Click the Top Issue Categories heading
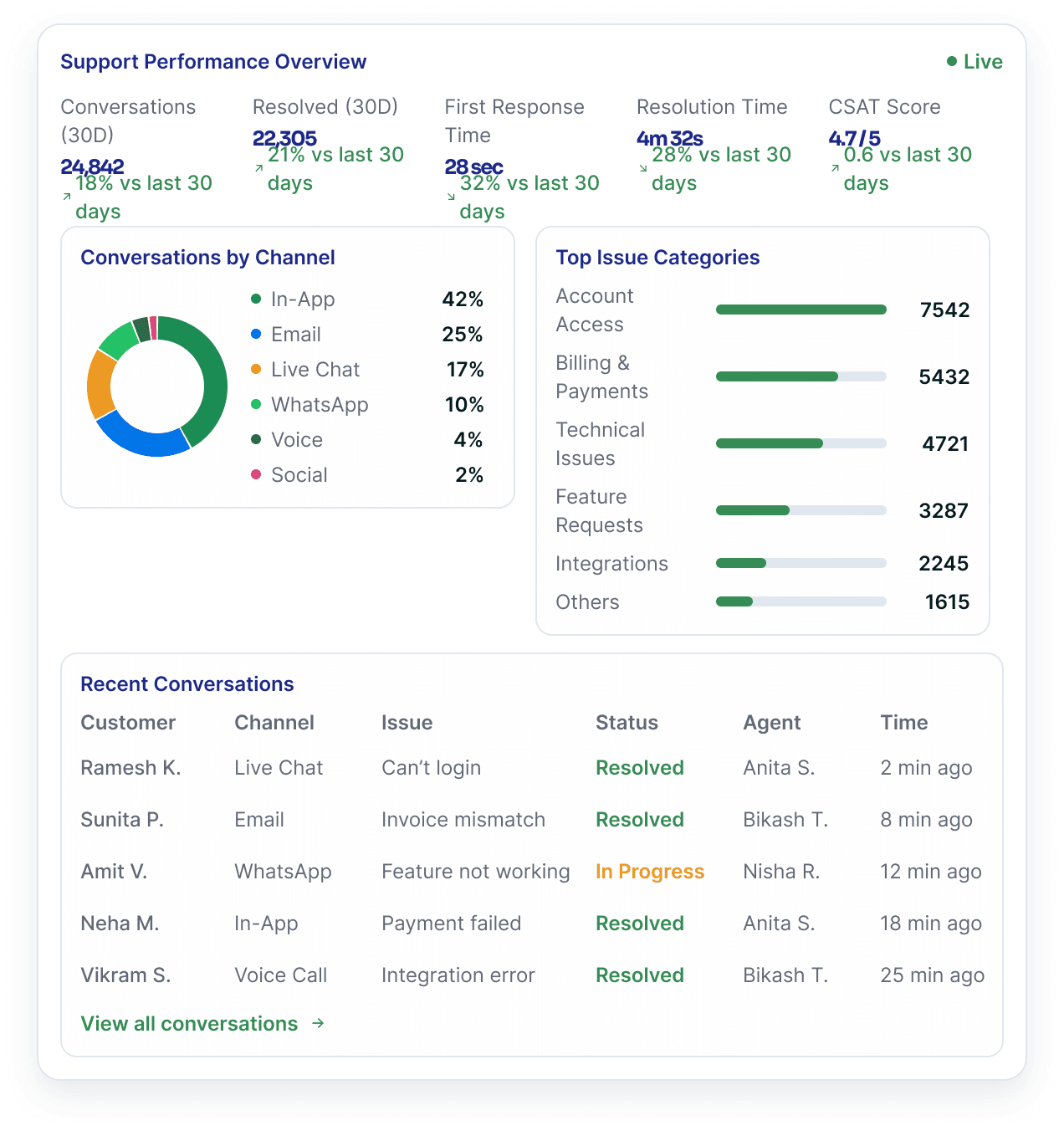Viewport: 1064px width, 1131px height. point(657,257)
